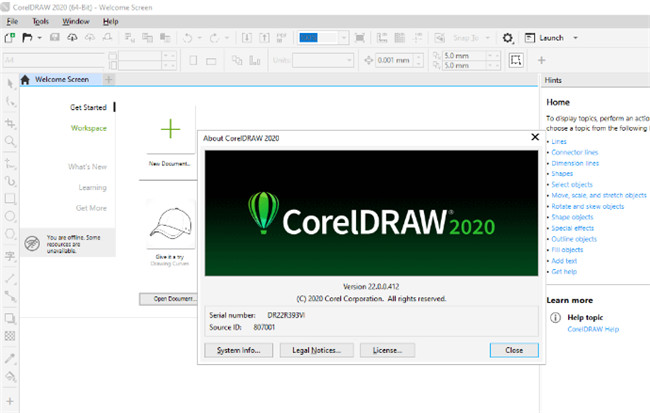Open the Lines hint link
The width and height of the screenshot is (650, 413).
click(559, 141)
